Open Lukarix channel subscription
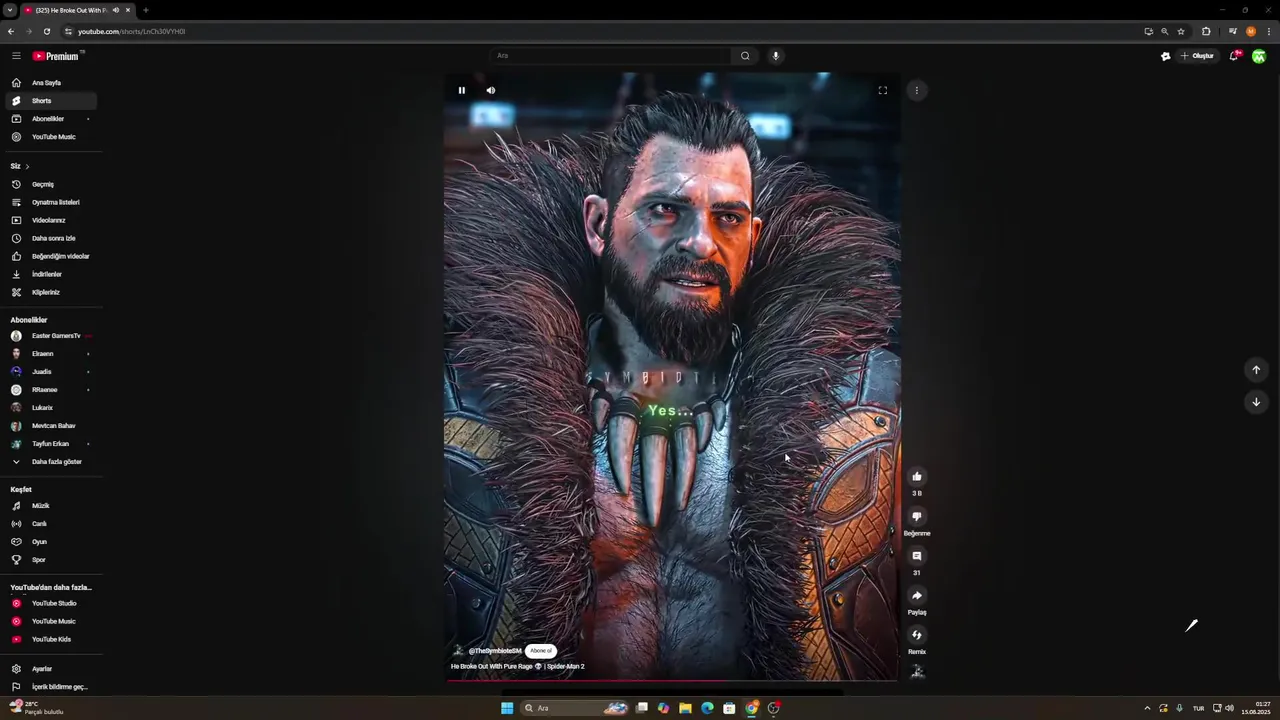The height and width of the screenshot is (720, 1280). coord(50,408)
